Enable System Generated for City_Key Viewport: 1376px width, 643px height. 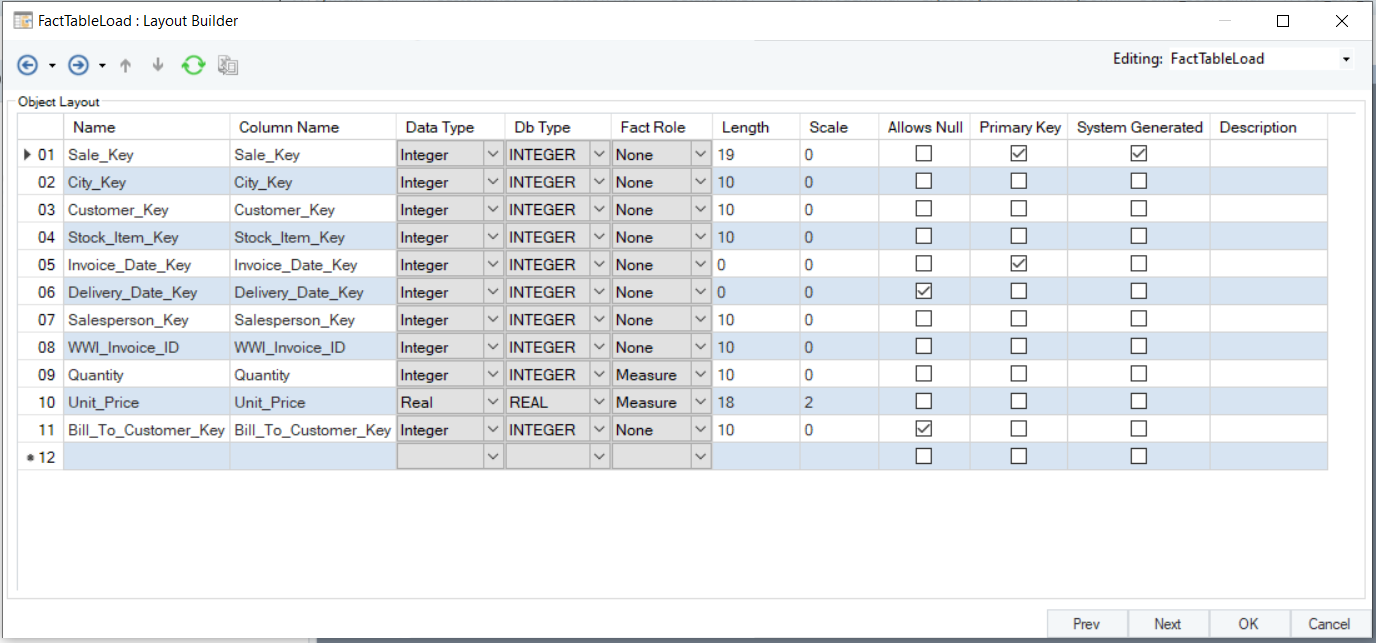(x=1138, y=182)
